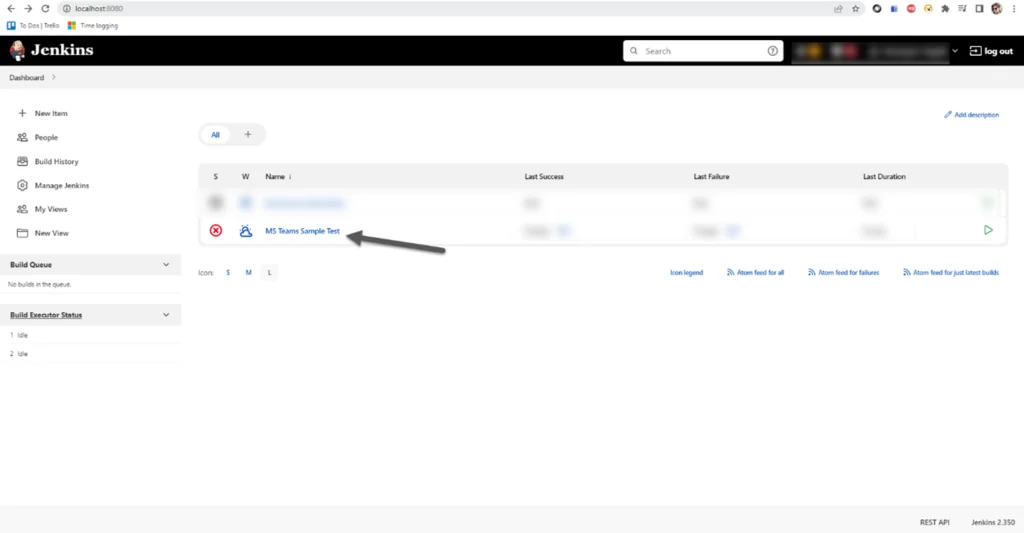Open the People page

pyautogui.click(x=46, y=137)
